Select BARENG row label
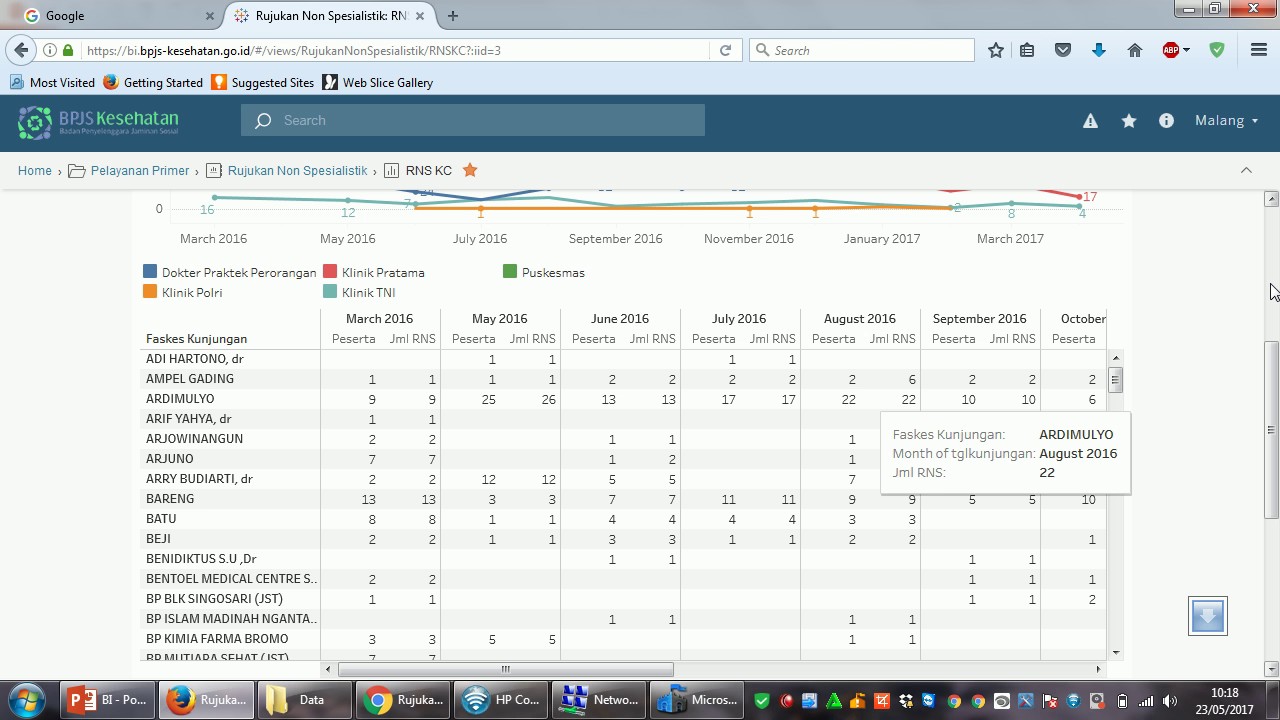 [170, 499]
